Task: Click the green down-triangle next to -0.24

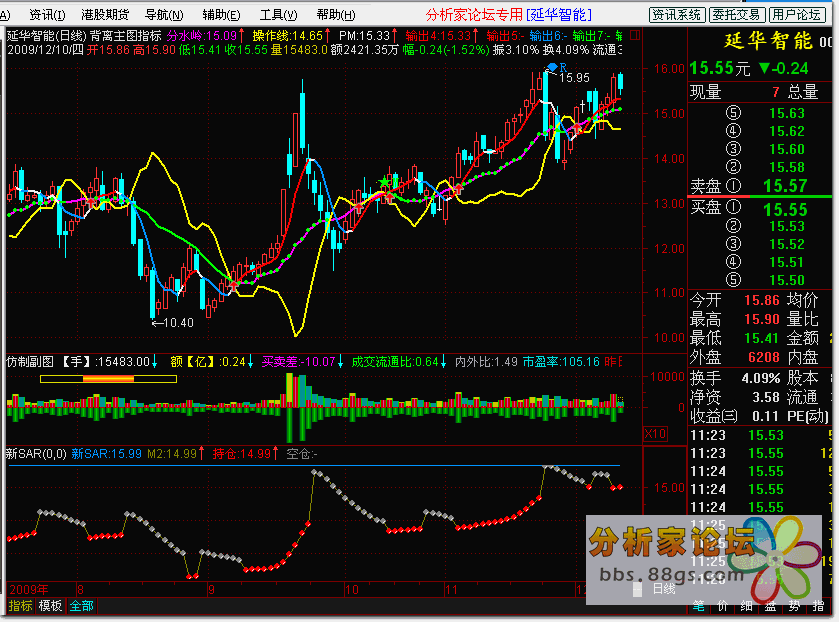Action: [x=765, y=68]
